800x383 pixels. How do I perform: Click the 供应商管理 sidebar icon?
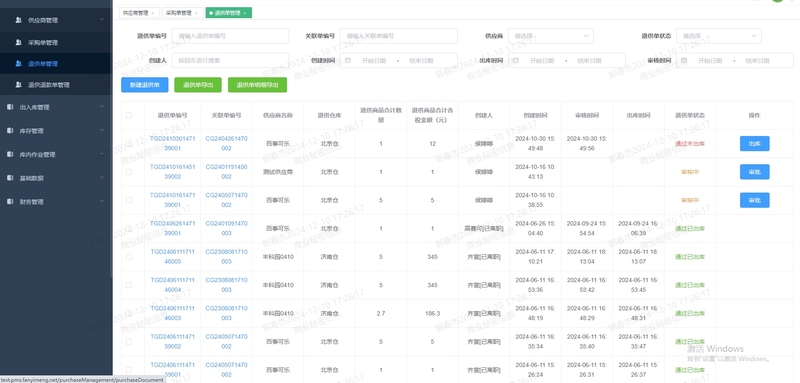pyautogui.click(x=18, y=20)
